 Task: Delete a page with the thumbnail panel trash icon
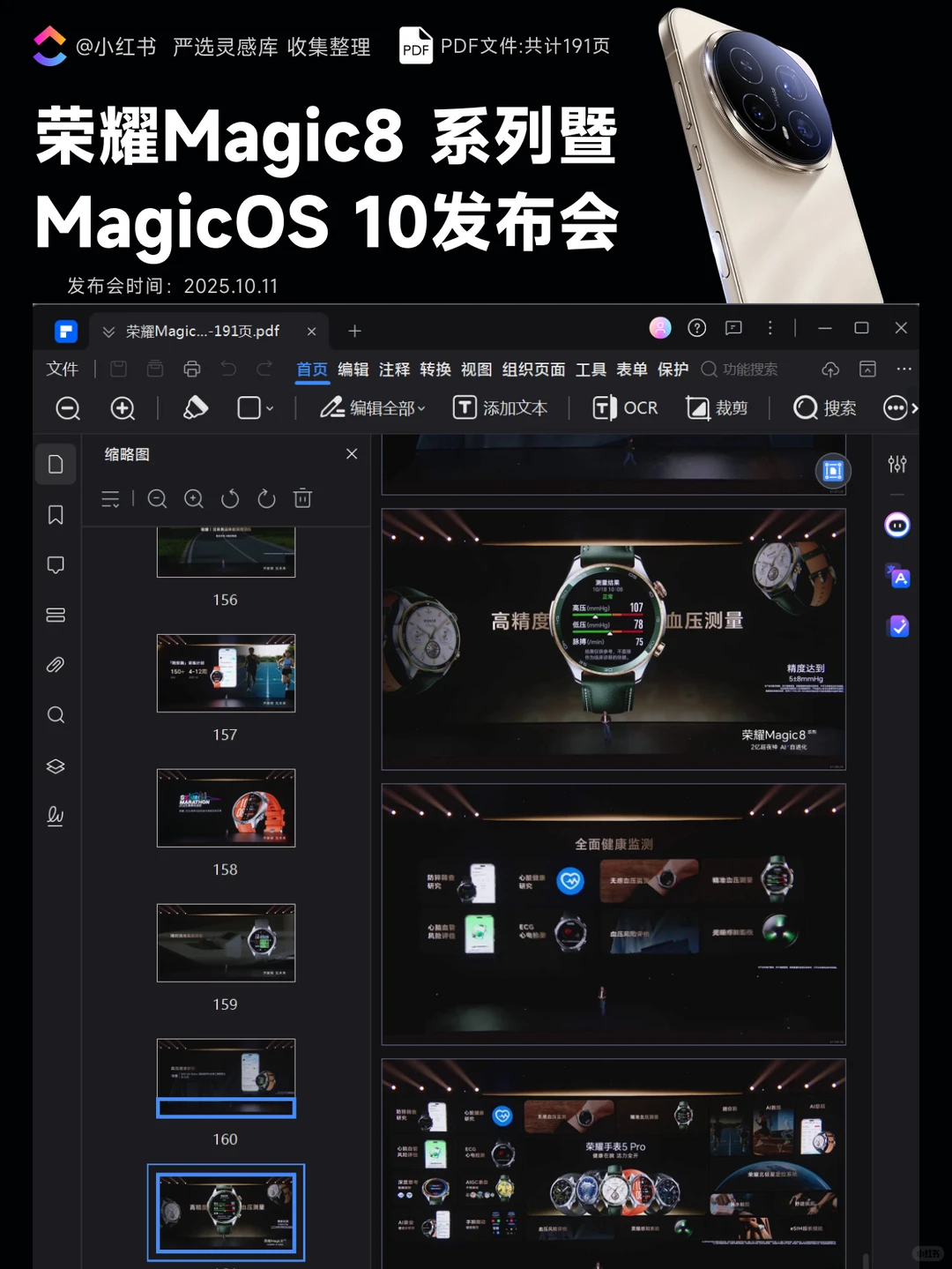coord(302,498)
